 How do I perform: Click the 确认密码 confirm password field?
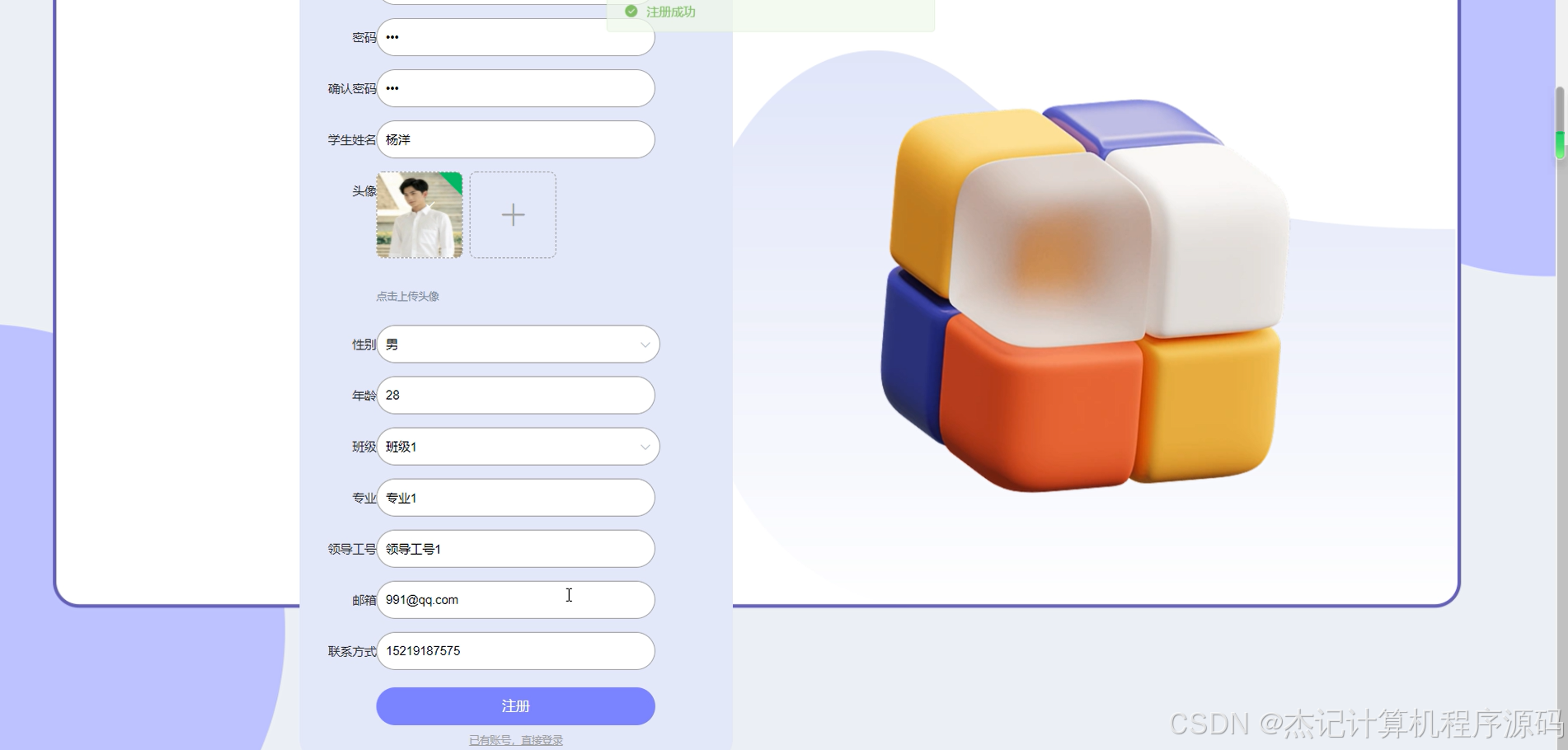pyautogui.click(x=515, y=88)
